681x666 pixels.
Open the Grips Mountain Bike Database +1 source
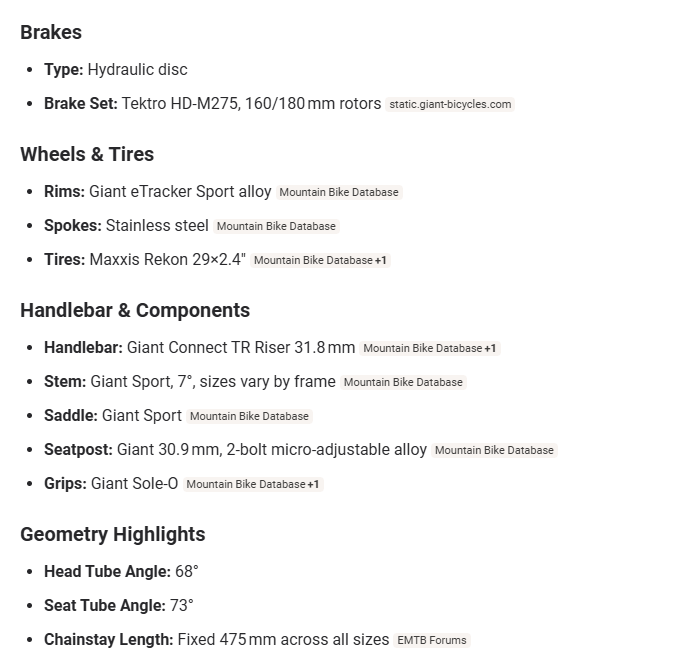pyautogui.click(x=253, y=484)
